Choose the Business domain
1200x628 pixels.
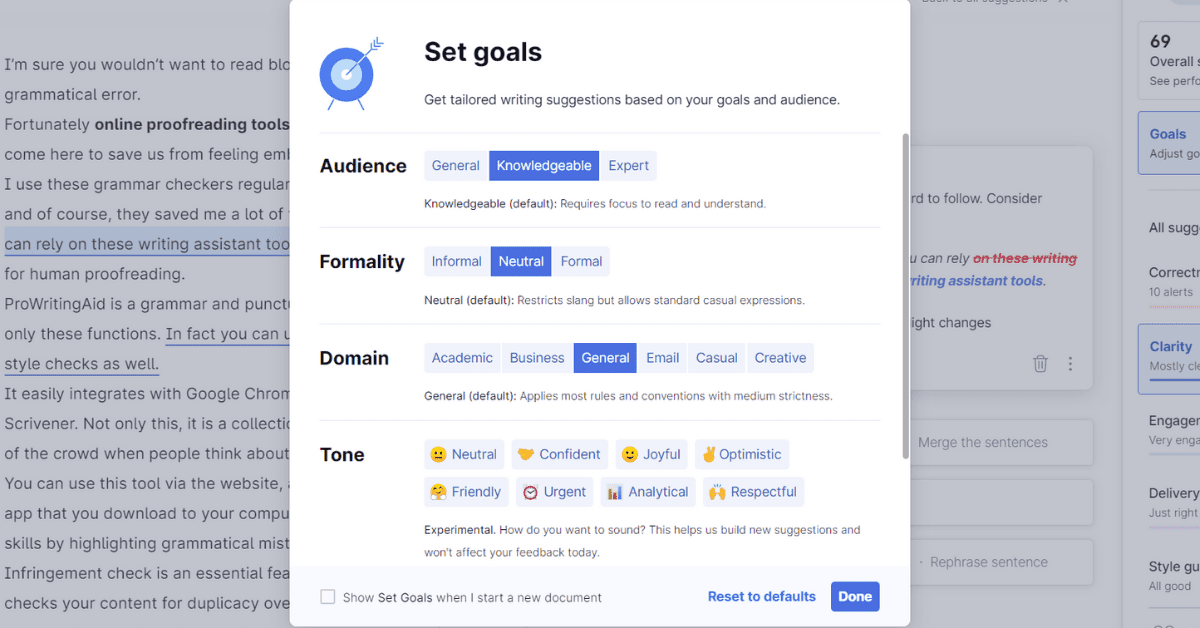coord(537,358)
